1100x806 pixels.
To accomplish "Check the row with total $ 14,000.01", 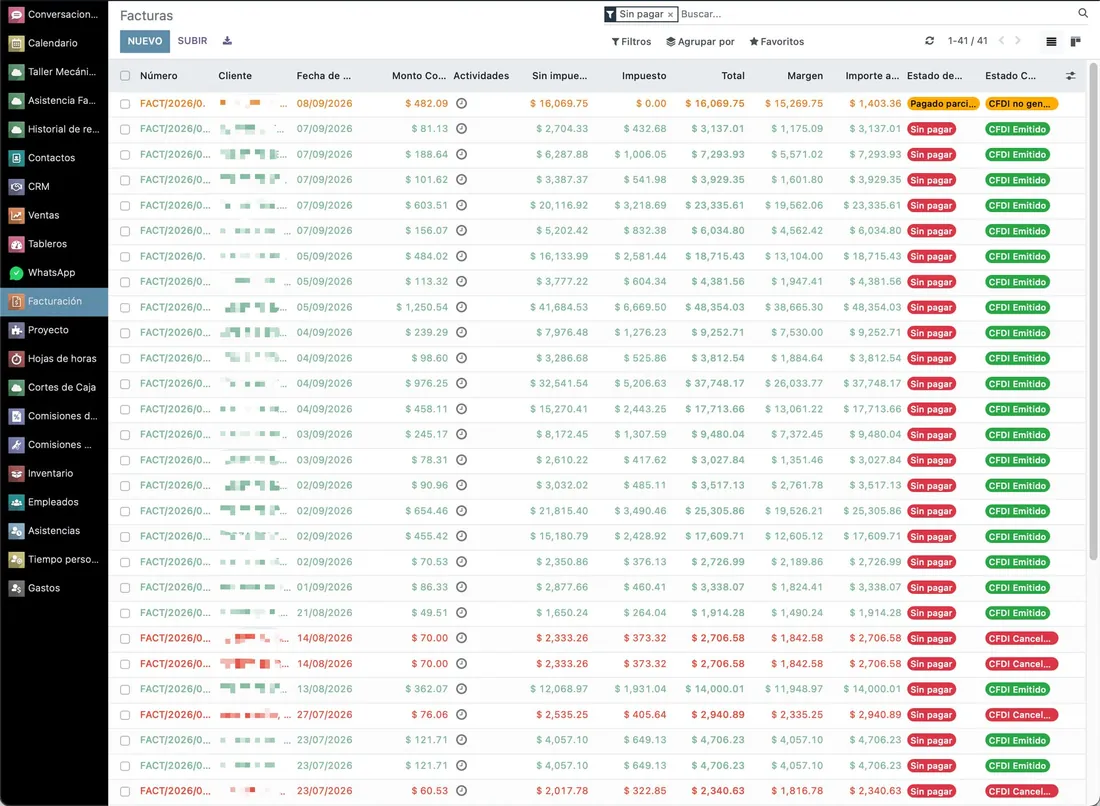I will 125,689.
